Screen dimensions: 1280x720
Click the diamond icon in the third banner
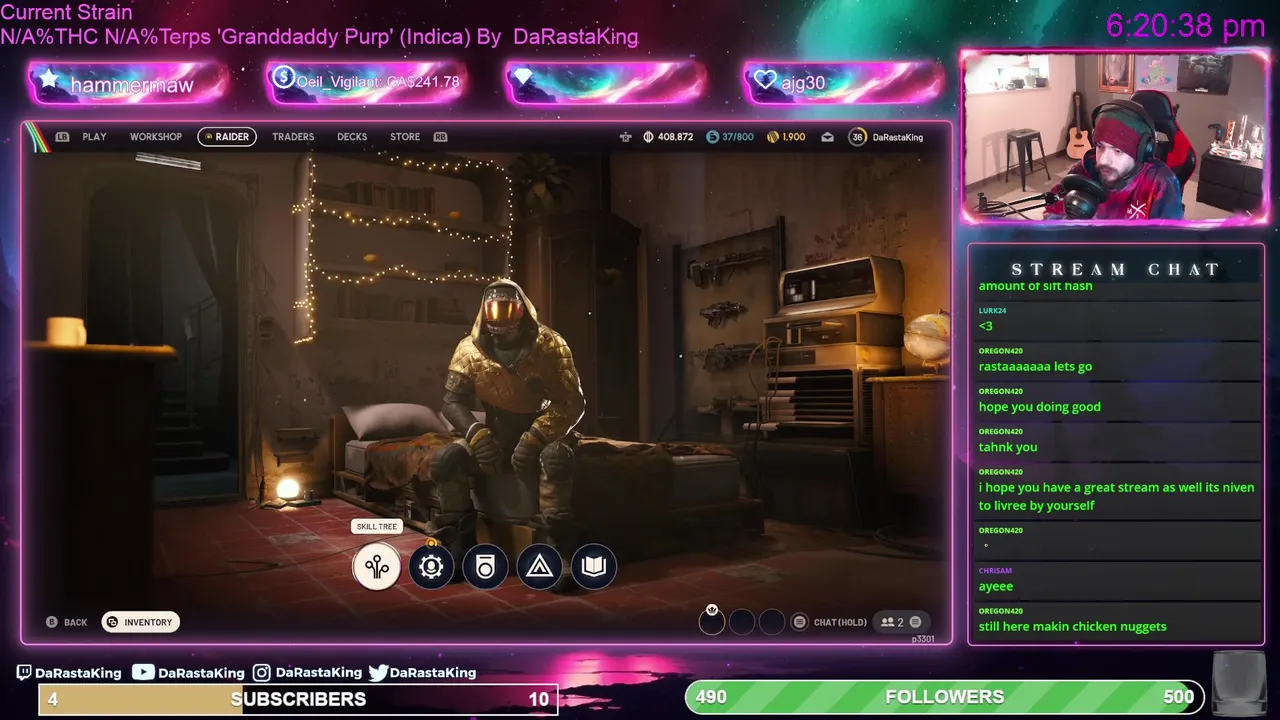point(523,78)
